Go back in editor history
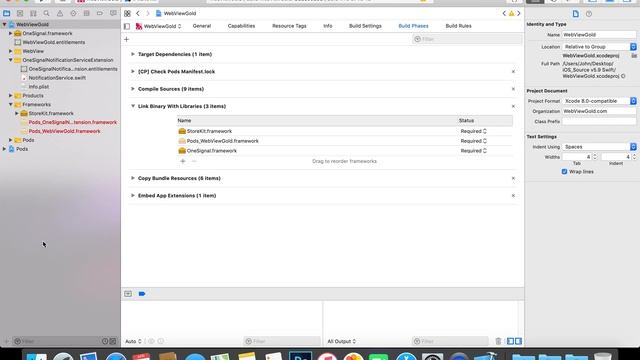This screenshot has width=640, height=360. (138, 13)
